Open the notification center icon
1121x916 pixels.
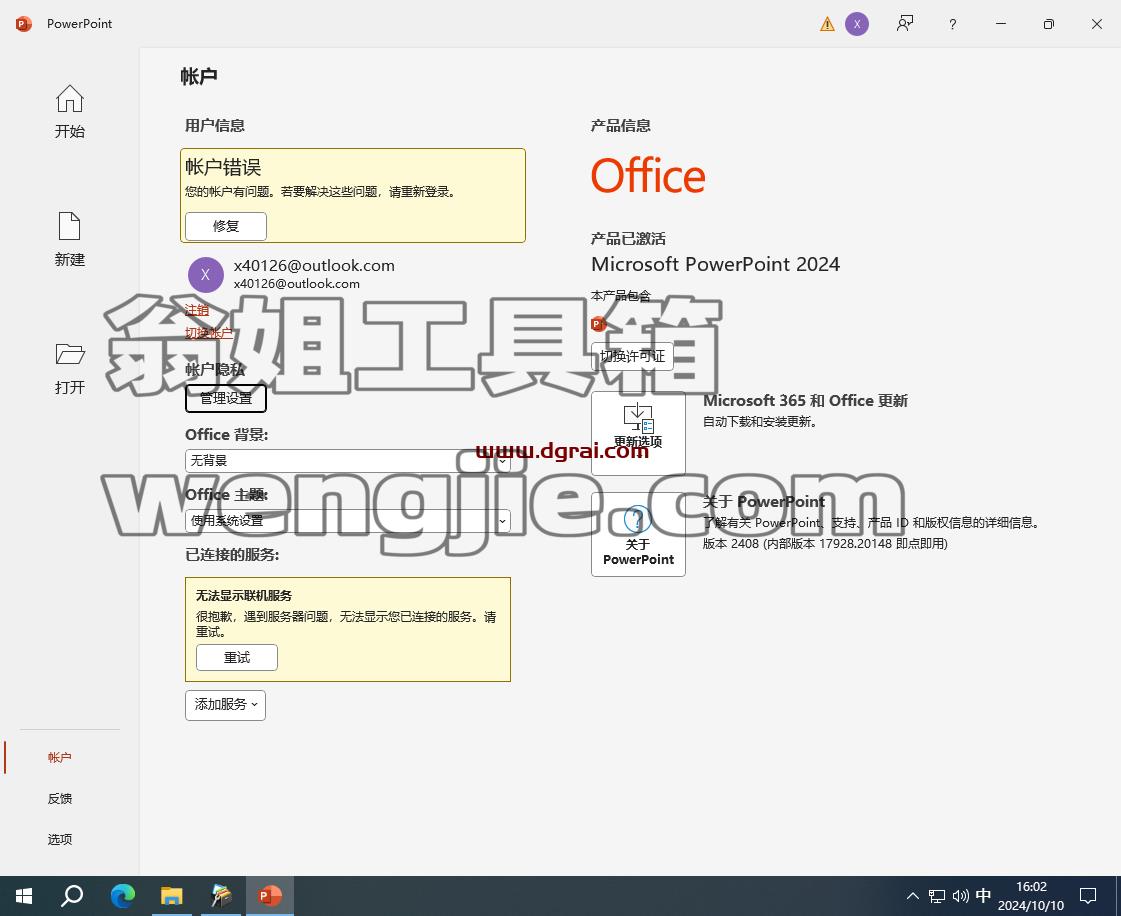coord(1088,896)
